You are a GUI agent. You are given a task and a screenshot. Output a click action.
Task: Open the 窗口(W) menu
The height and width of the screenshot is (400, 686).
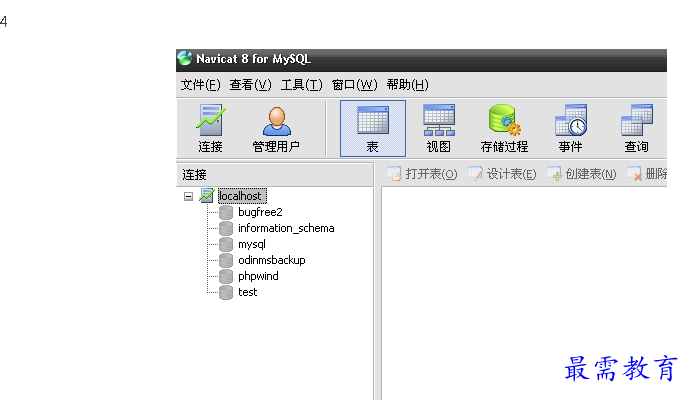tap(354, 84)
